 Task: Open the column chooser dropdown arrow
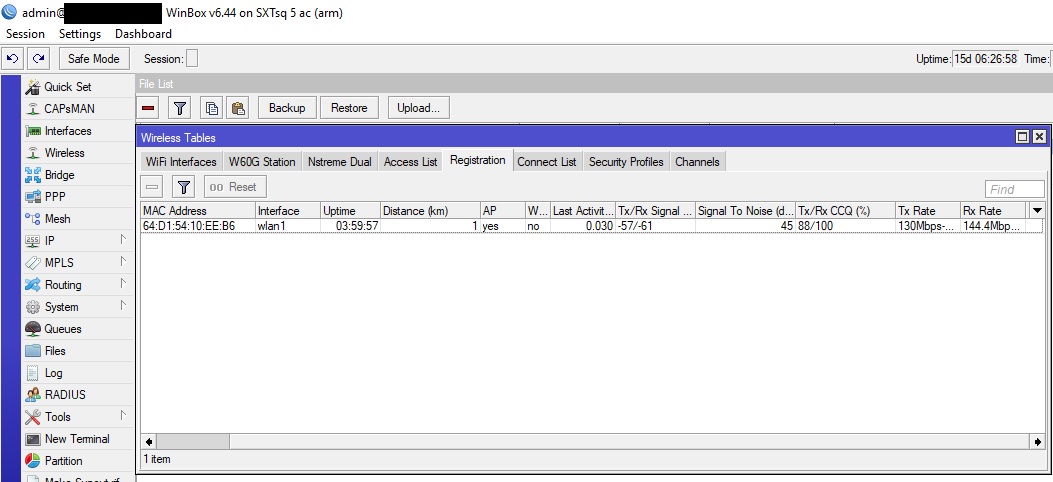point(1037,210)
